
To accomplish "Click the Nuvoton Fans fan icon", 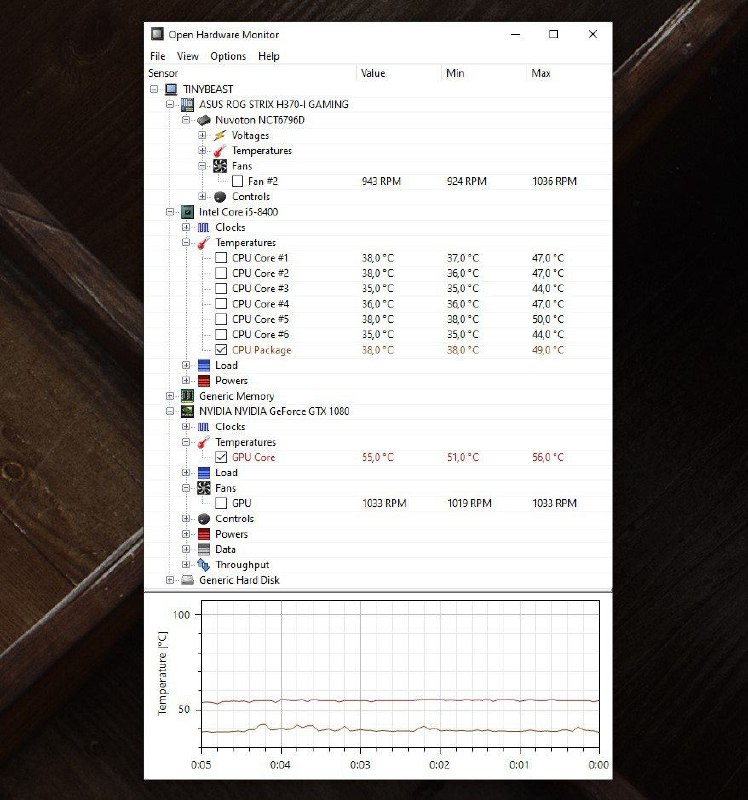I will click(220, 166).
